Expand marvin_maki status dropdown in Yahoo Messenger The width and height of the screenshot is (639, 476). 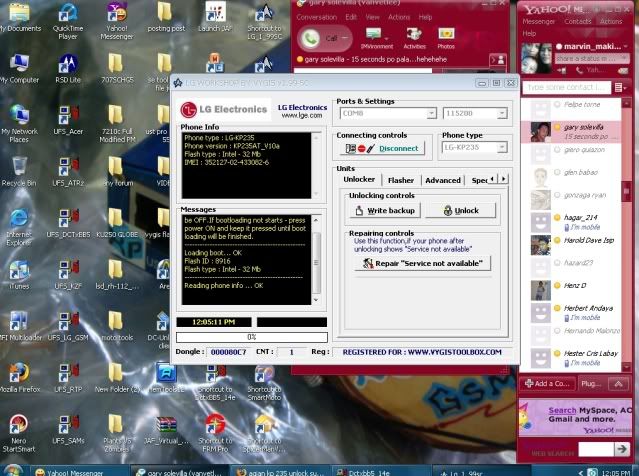click(626, 46)
